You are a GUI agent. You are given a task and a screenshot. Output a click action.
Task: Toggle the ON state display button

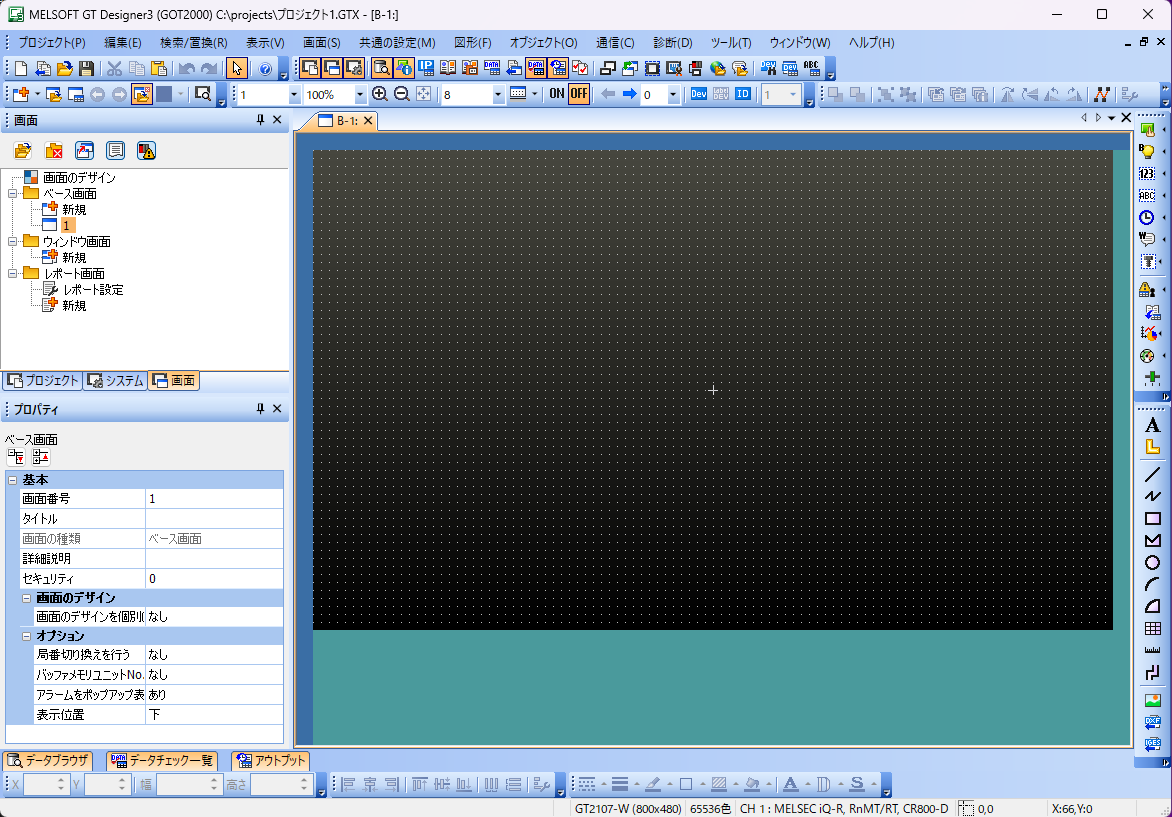tap(557, 94)
